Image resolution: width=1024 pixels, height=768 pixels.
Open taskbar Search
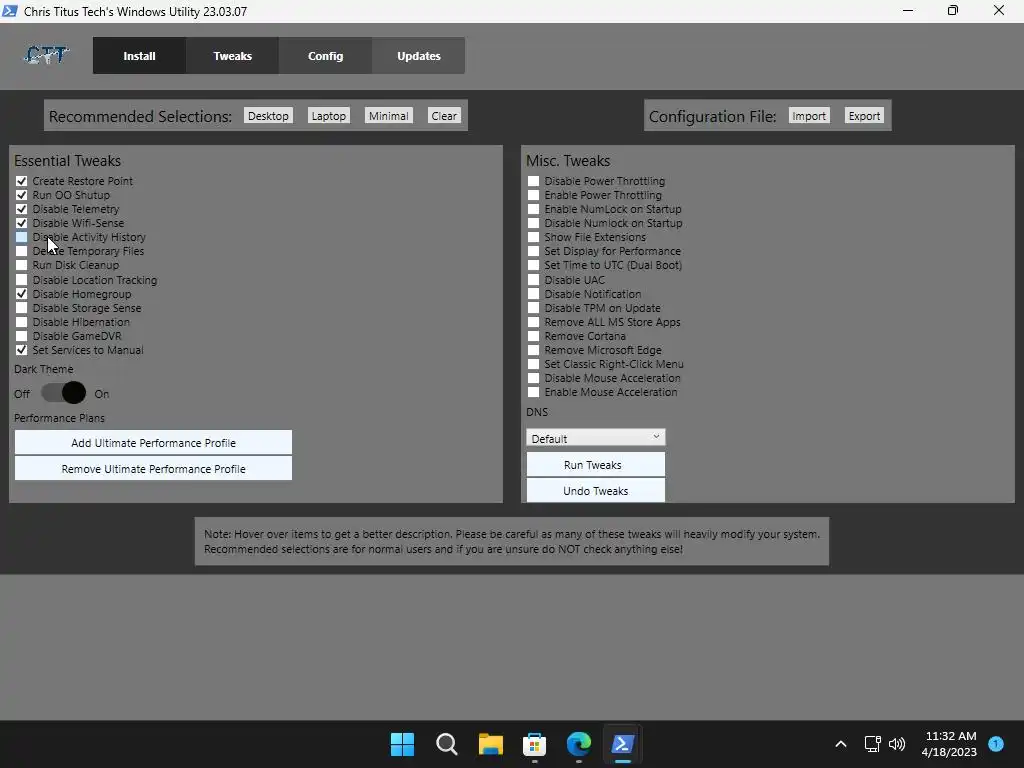coord(447,744)
